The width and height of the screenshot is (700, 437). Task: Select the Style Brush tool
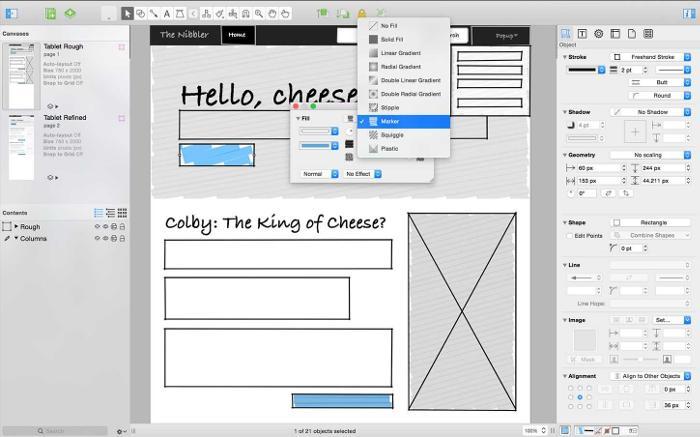219,14
